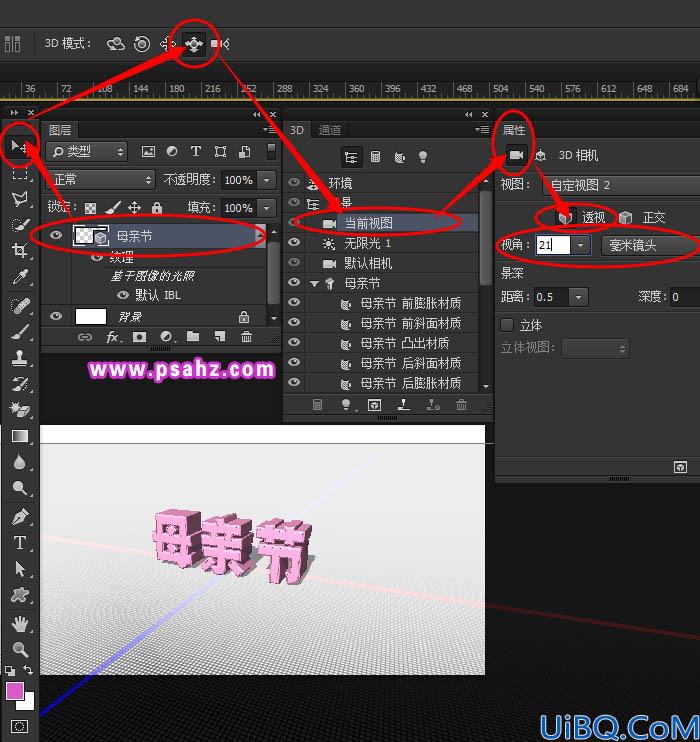Select the Zoom tool
Viewport: 700px width, 742px height.
click(x=19, y=649)
